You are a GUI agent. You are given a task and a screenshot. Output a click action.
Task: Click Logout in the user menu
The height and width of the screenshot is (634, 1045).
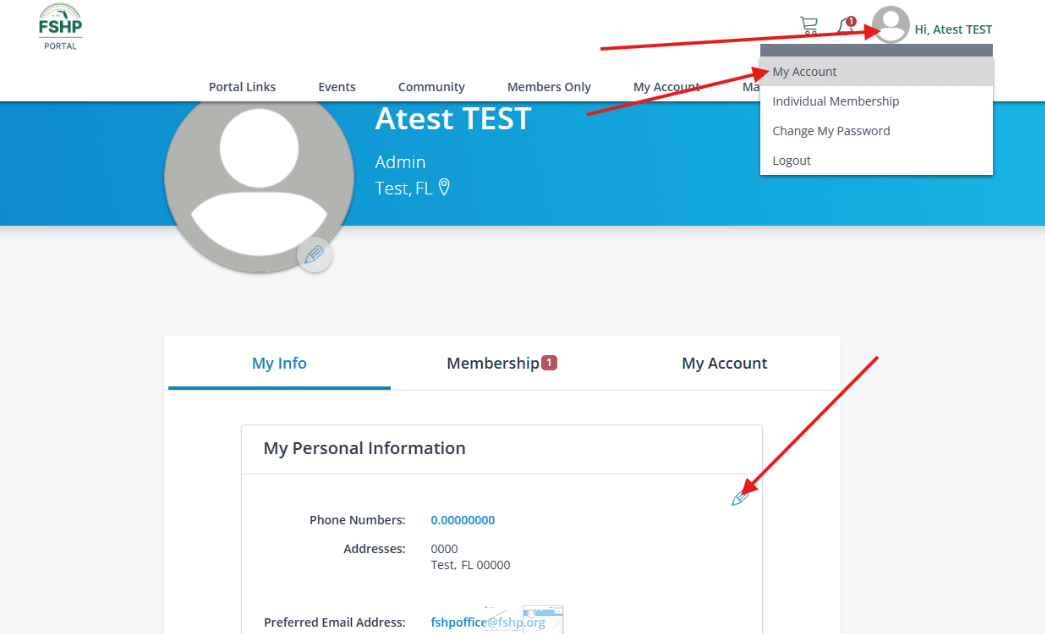click(x=791, y=161)
